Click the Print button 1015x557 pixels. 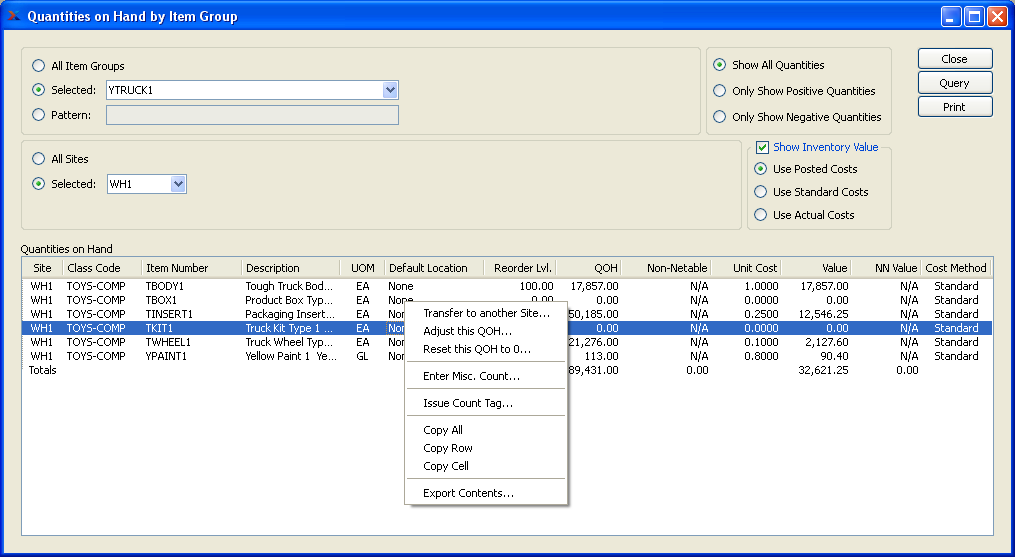pos(954,107)
